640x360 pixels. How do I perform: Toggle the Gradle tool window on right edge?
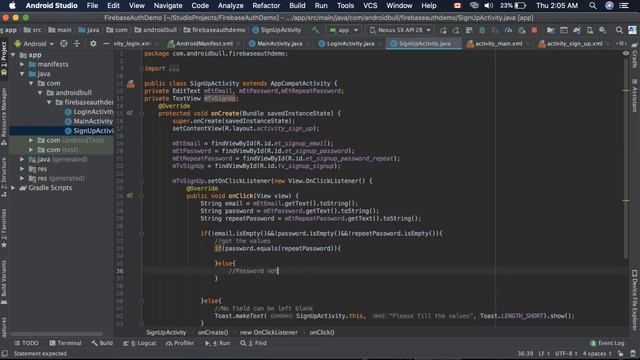click(x=635, y=56)
